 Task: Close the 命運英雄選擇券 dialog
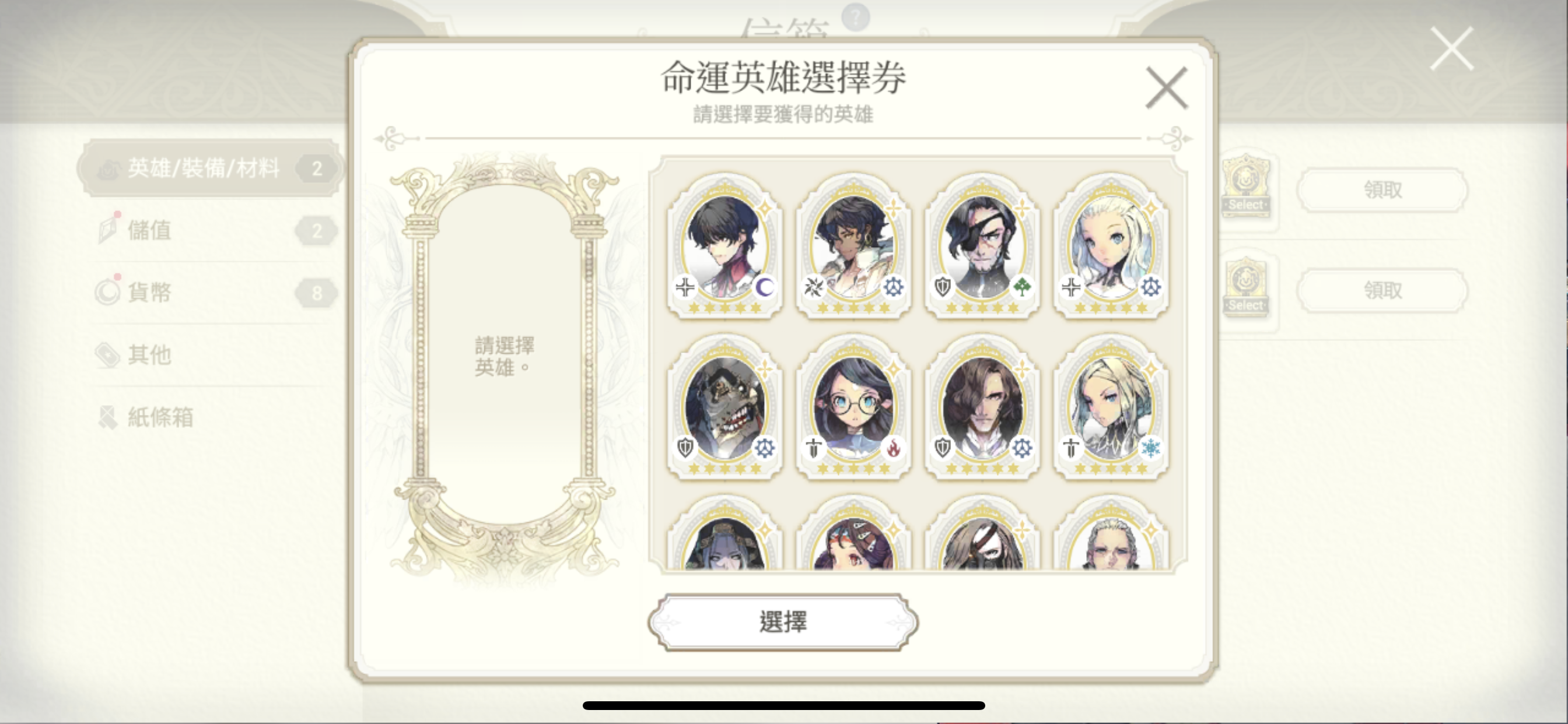pos(1166,88)
